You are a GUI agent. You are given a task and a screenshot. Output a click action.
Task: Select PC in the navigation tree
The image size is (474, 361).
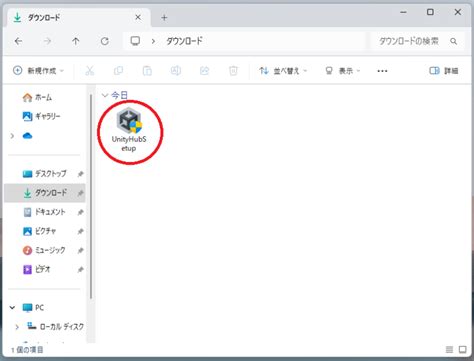[x=33, y=307]
